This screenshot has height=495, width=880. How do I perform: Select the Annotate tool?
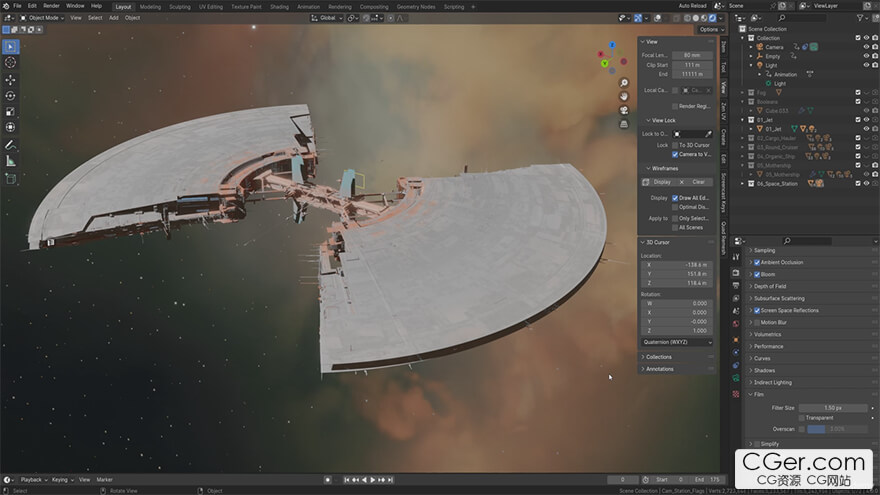[11, 145]
